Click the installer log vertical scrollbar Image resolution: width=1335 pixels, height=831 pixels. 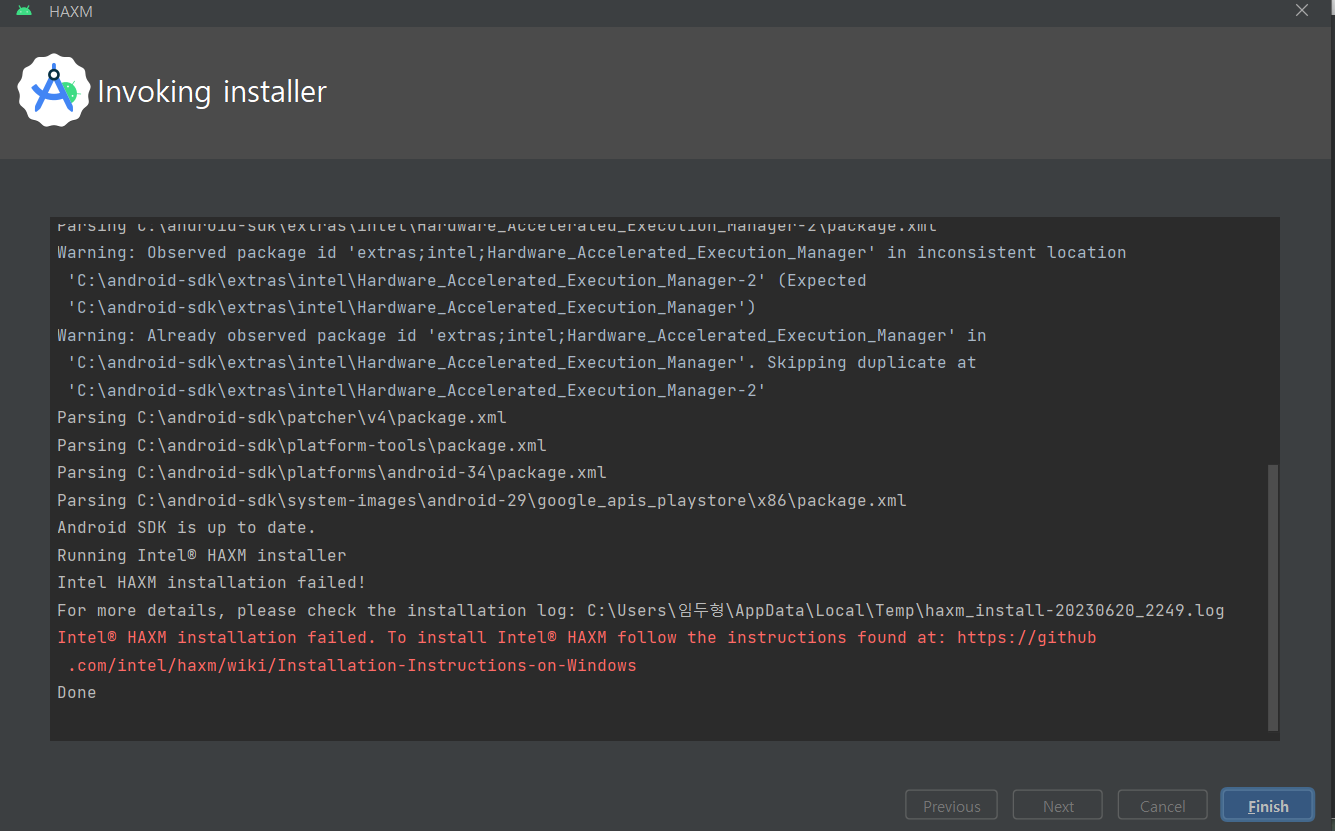[1272, 597]
